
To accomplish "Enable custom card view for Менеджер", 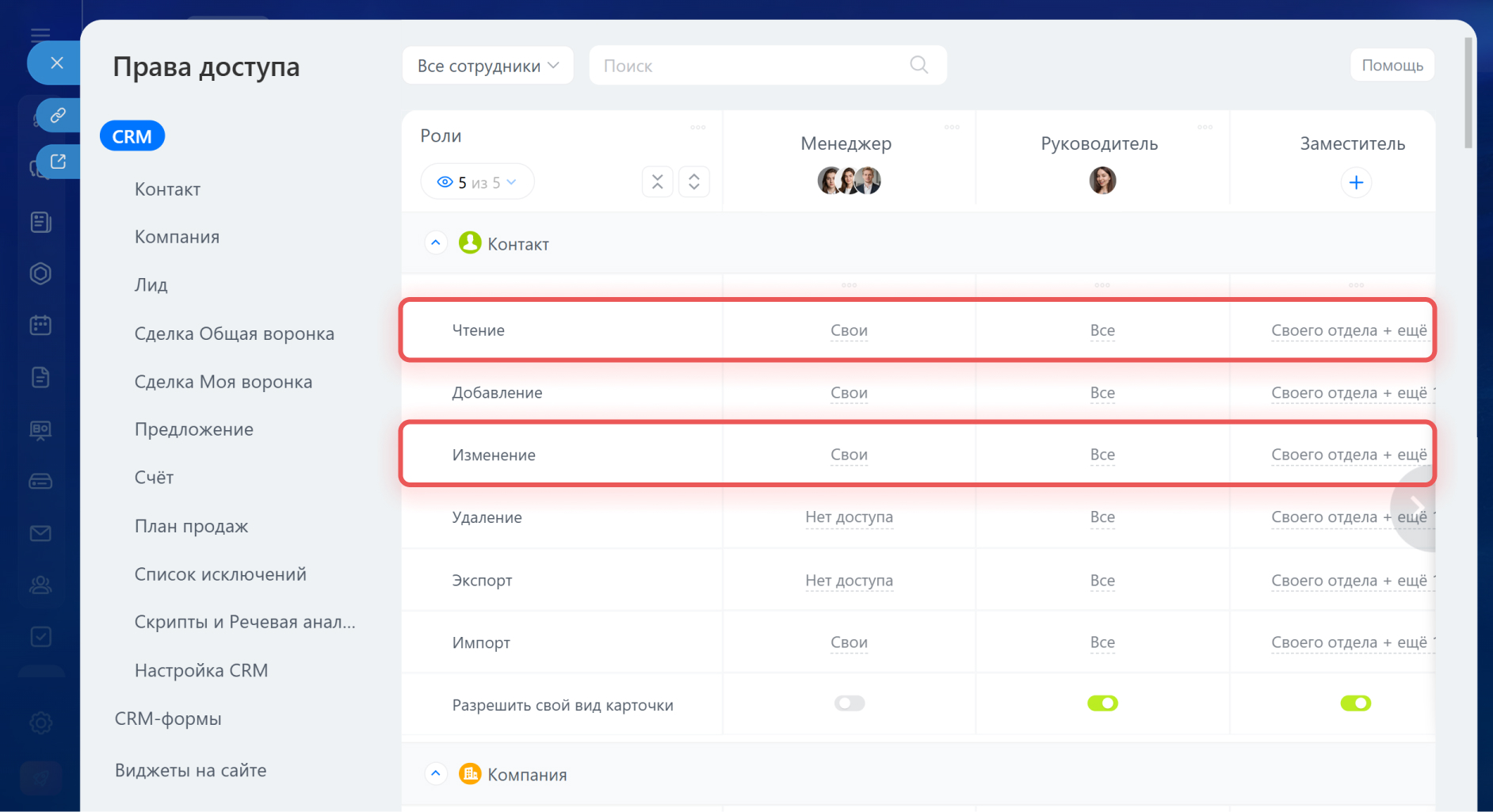I will [x=849, y=703].
